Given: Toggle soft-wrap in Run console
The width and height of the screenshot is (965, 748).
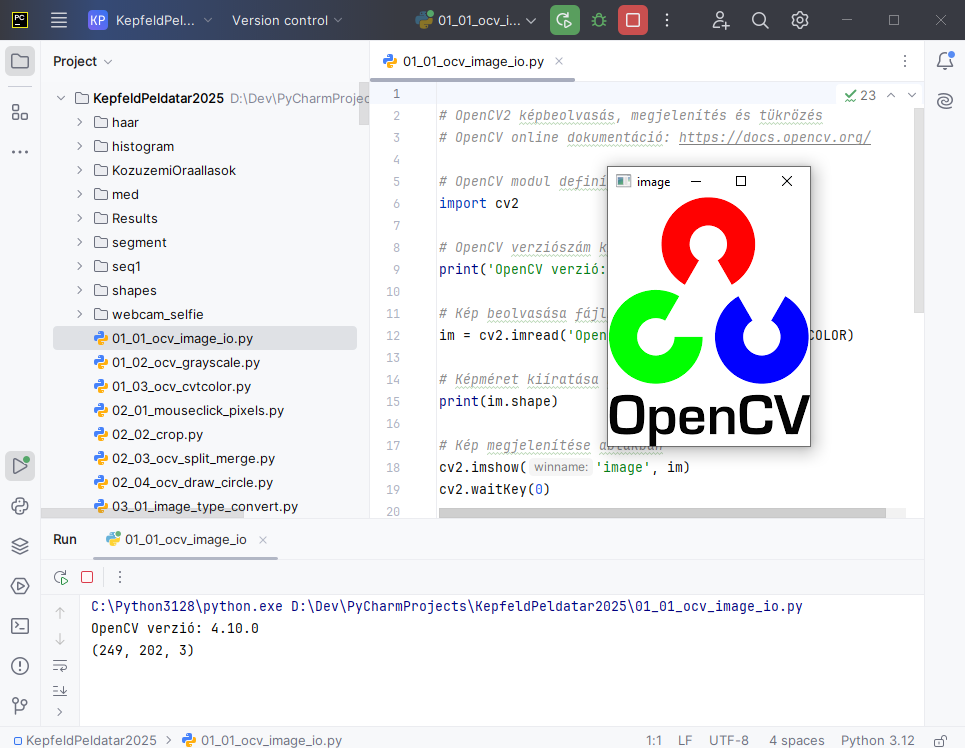Looking at the screenshot, I should (60, 666).
